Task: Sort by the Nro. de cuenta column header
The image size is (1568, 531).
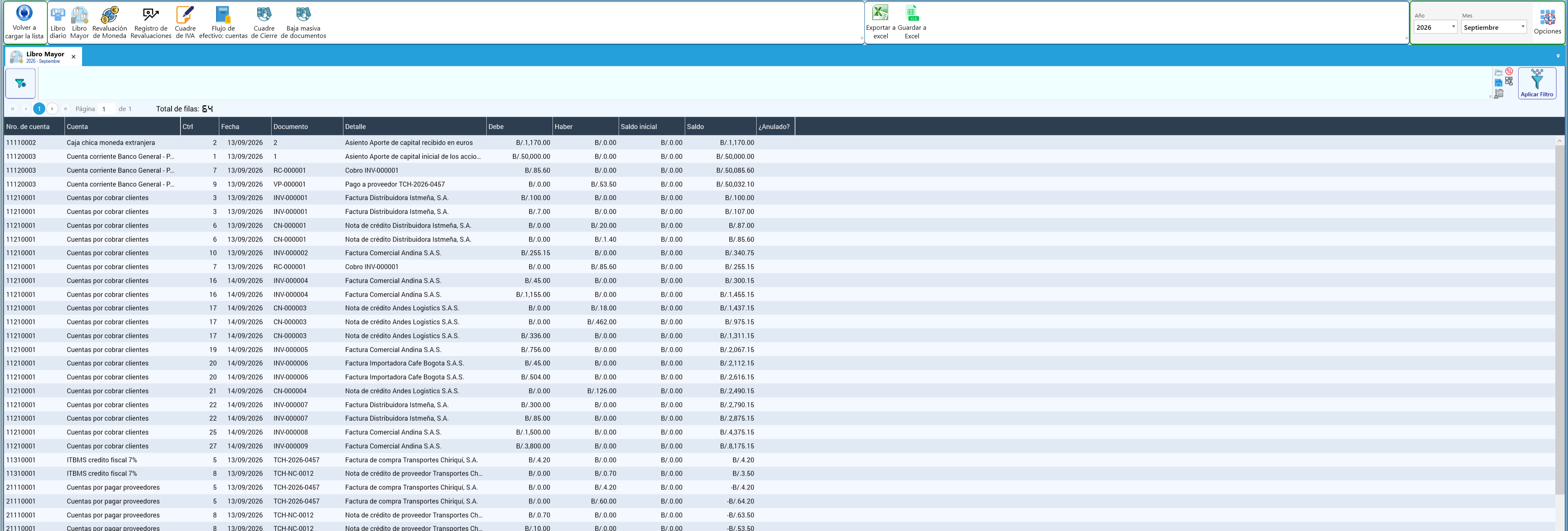Action: click(x=33, y=127)
